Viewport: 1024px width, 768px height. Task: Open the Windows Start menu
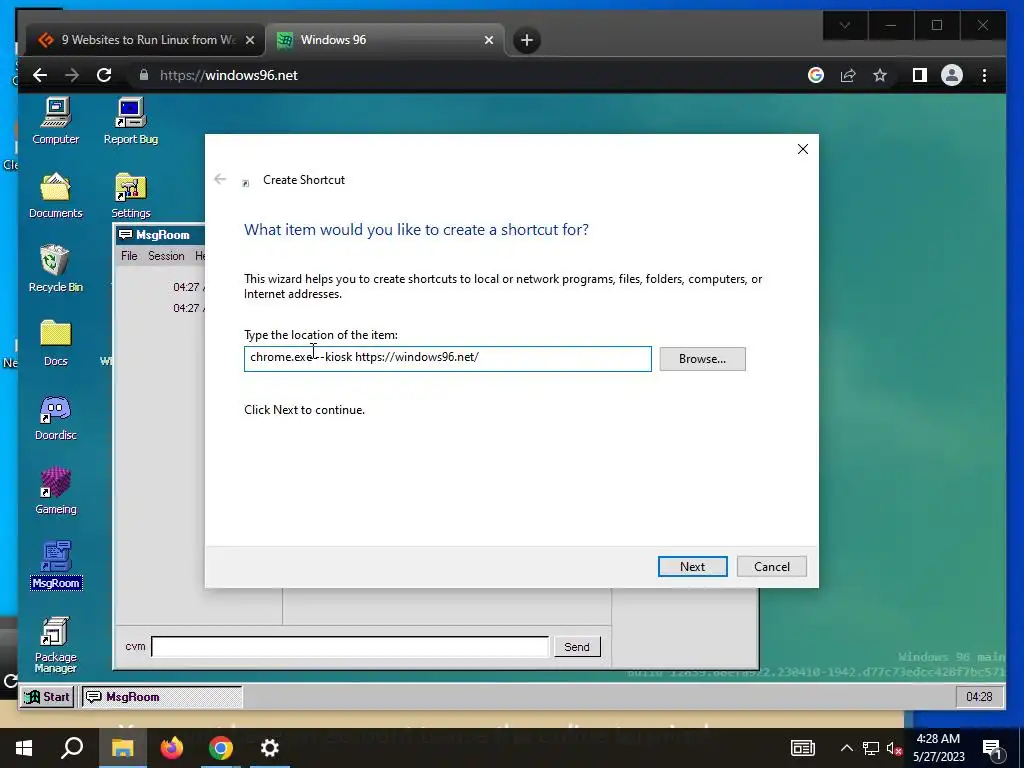pos(24,748)
